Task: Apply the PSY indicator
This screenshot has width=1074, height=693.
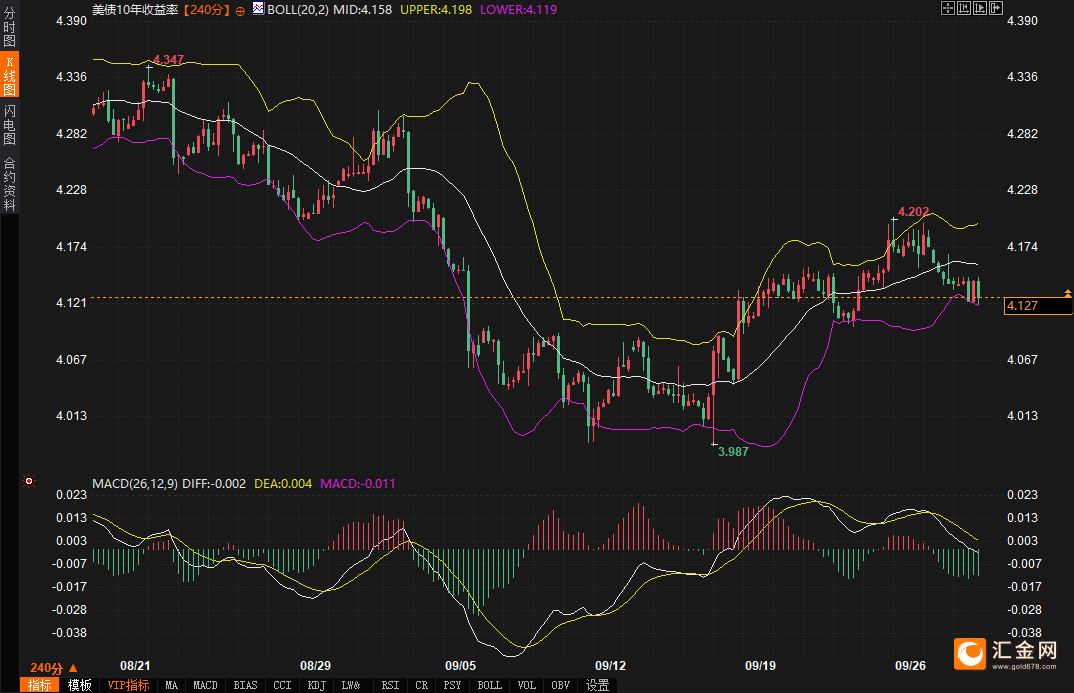Action: [x=452, y=685]
